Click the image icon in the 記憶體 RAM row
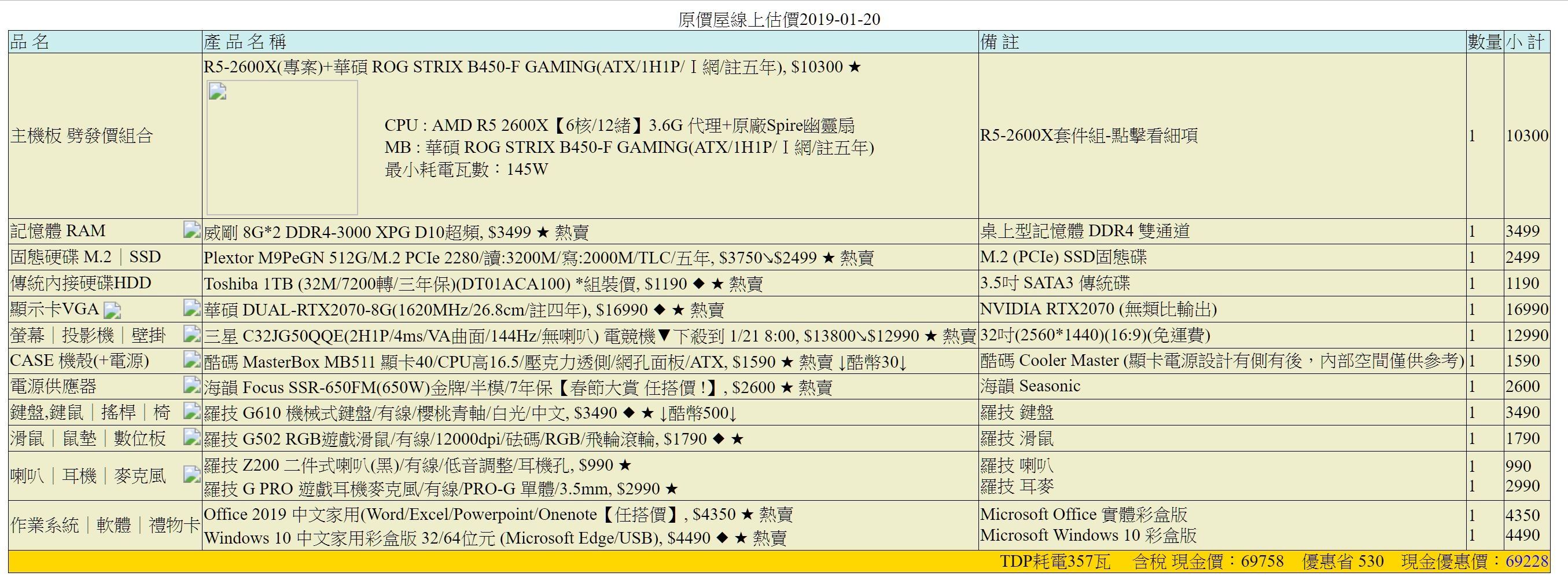The height and width of the screenshot is (587, 1568). click(192, 230)
